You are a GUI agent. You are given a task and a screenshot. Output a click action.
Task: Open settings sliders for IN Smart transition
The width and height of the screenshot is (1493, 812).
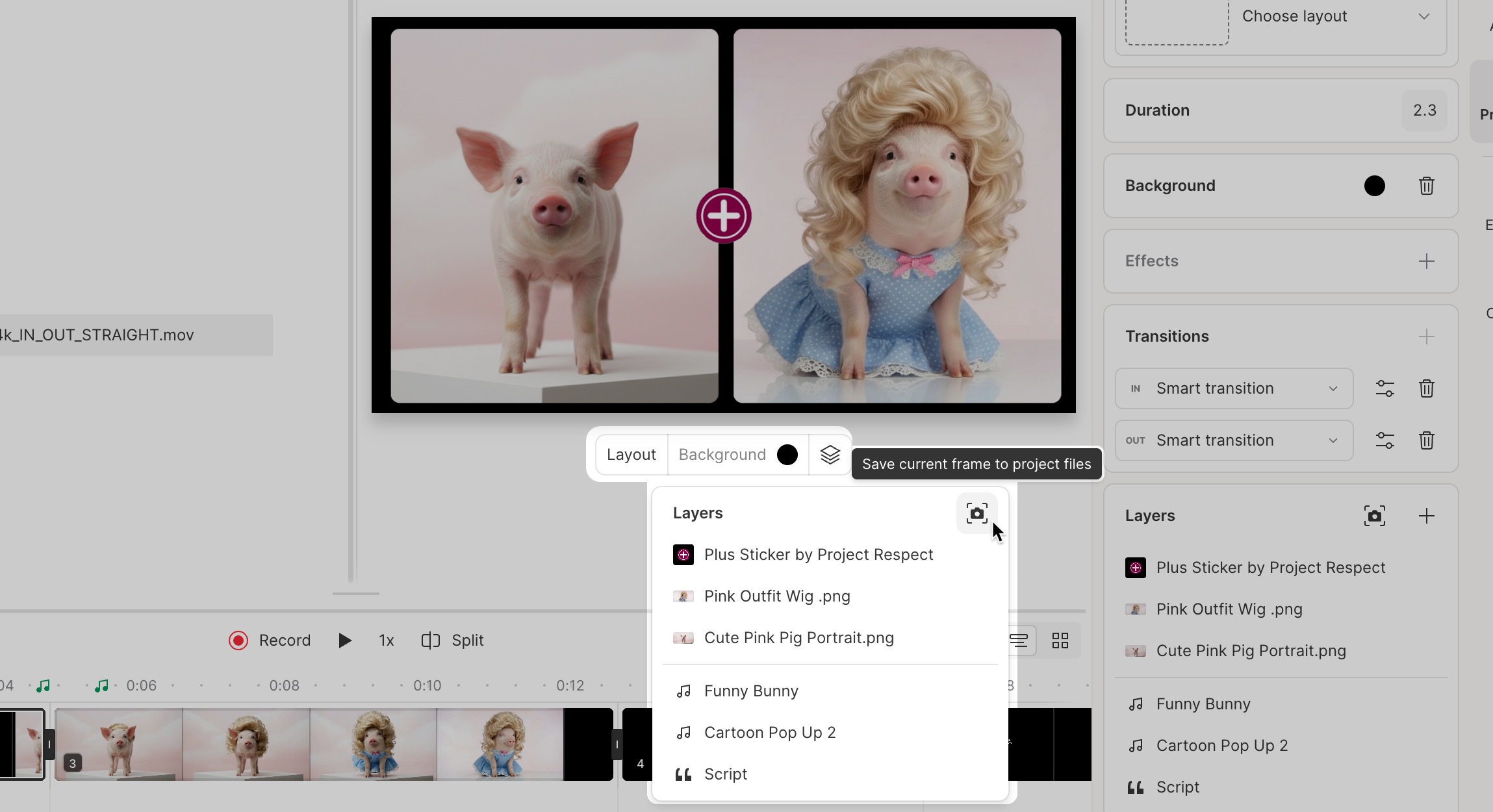click(1385, 388)
